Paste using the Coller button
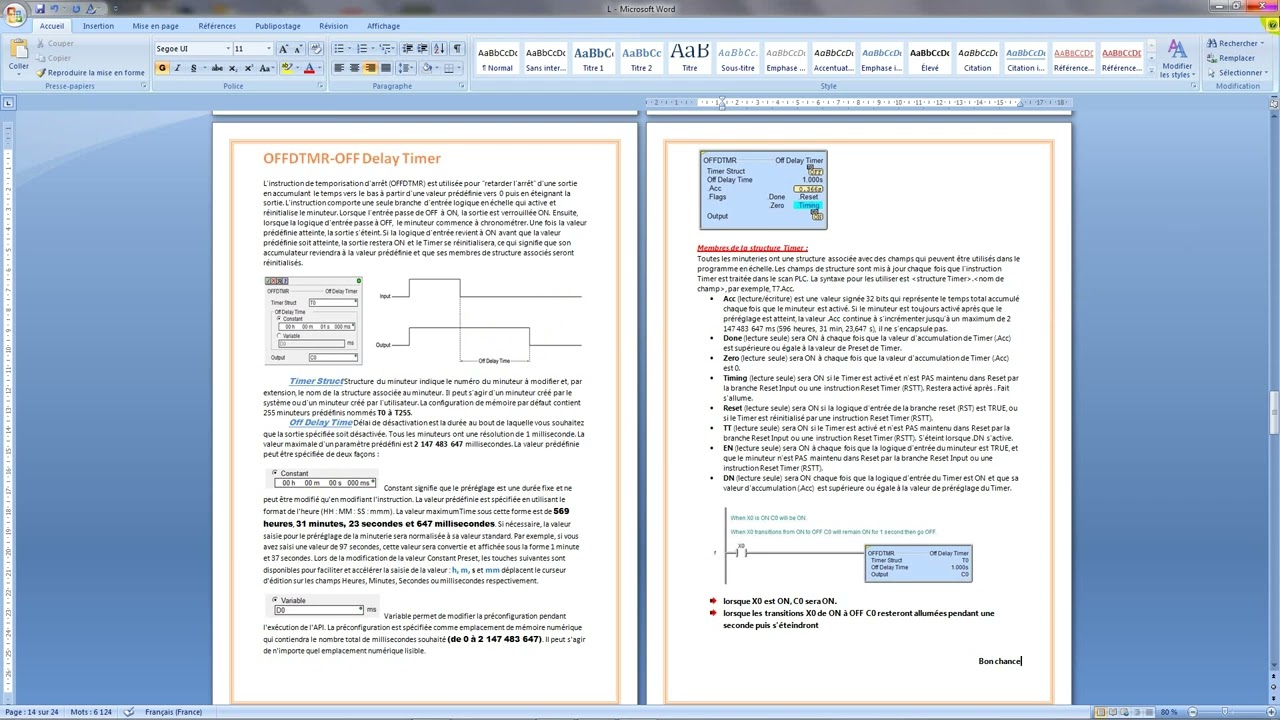The width and height of the screenshot is (1280, 720). (18, 55)
